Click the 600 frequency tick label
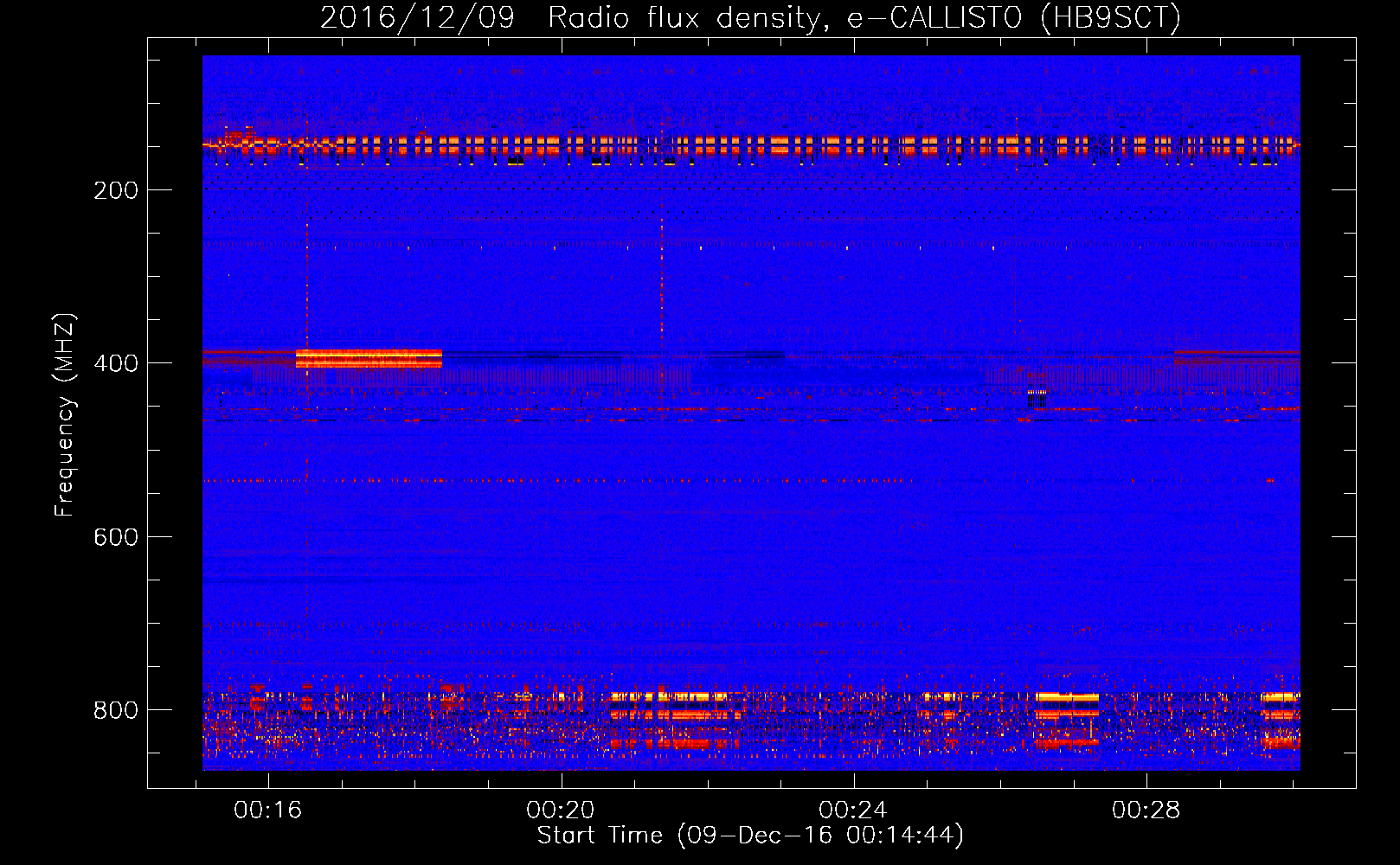 116,537
